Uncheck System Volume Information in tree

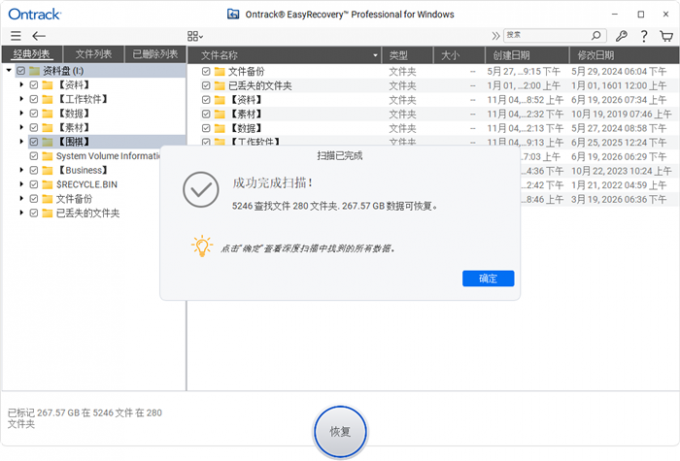[34, 156]
